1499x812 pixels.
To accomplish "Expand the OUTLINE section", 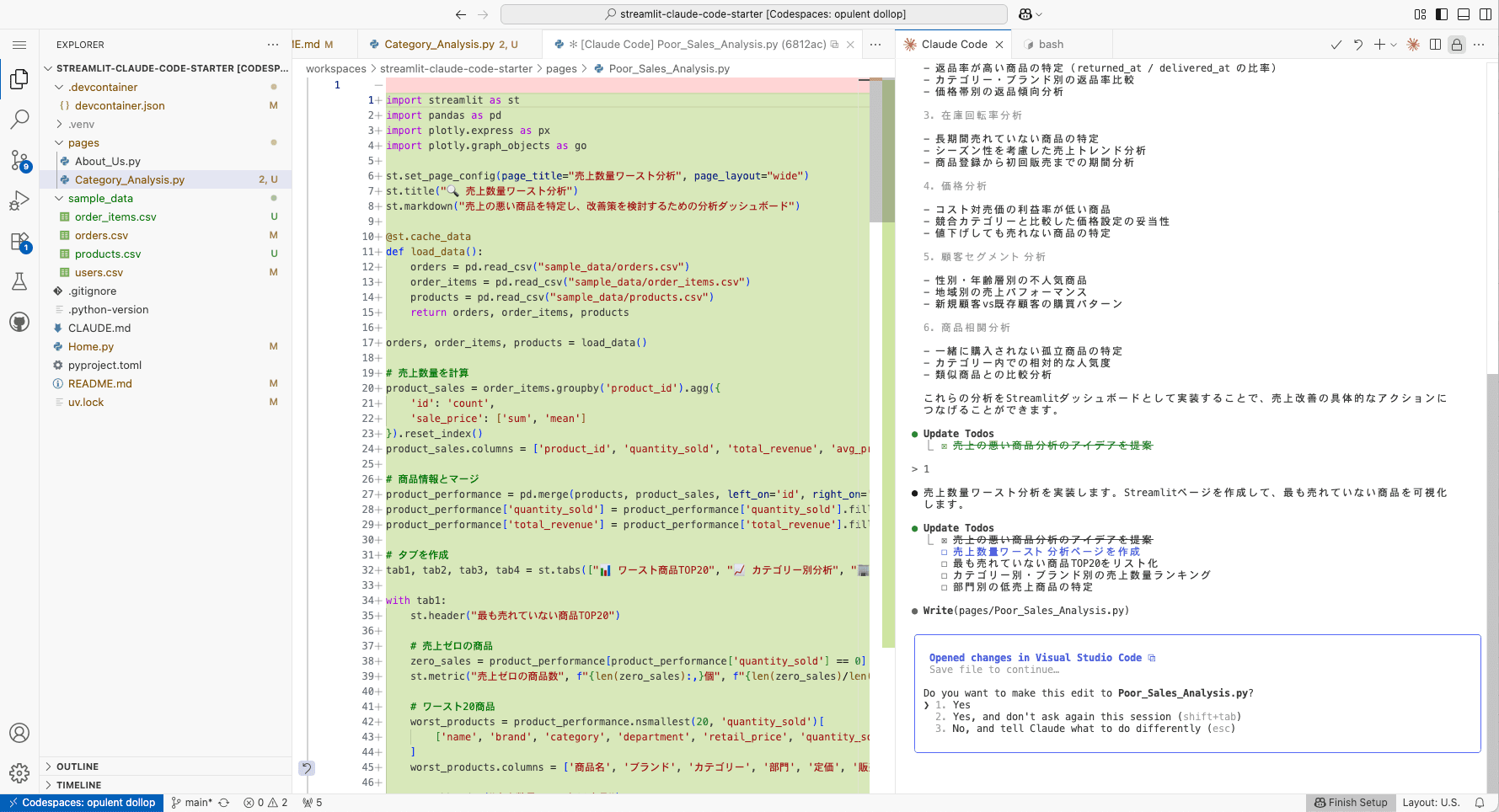I will coord(77,767).
